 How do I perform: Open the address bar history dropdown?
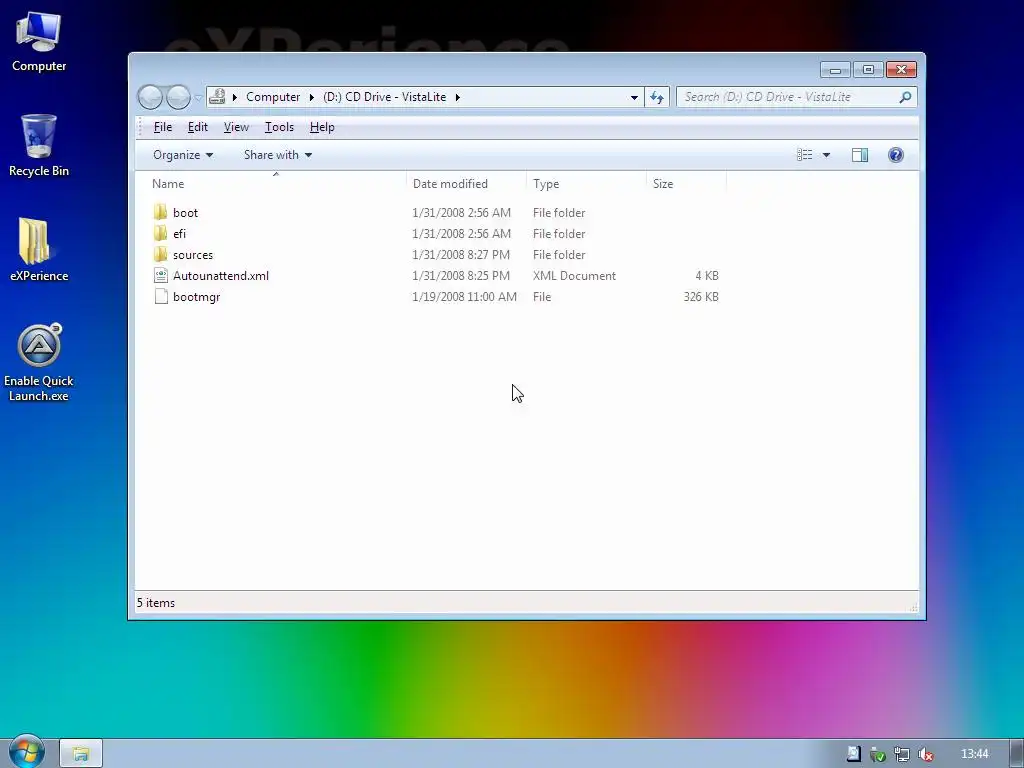coord(633,97)
